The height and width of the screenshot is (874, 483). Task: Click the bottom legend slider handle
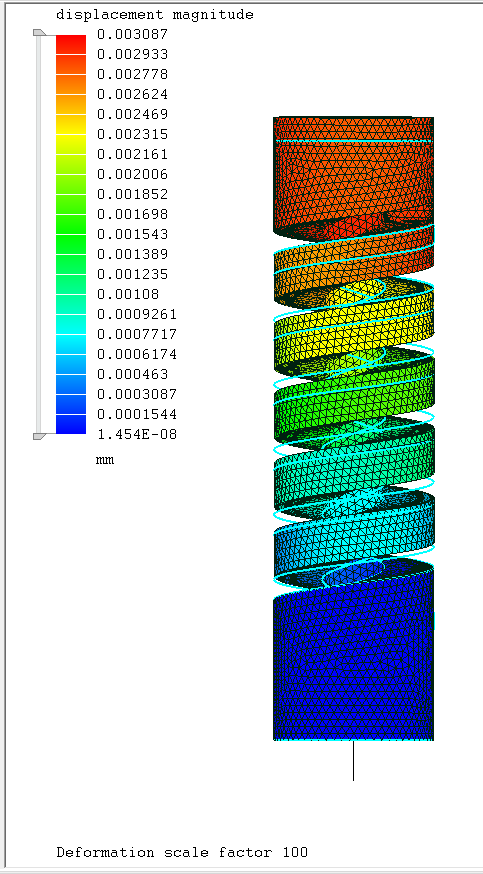39,436
